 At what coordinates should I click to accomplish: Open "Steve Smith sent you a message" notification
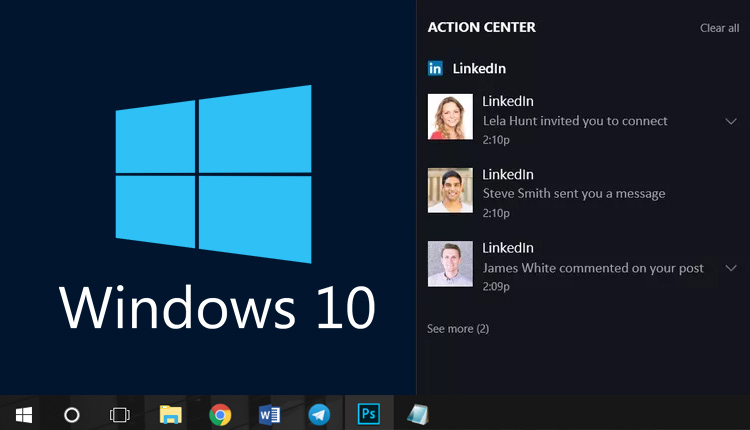pos(574,194)
